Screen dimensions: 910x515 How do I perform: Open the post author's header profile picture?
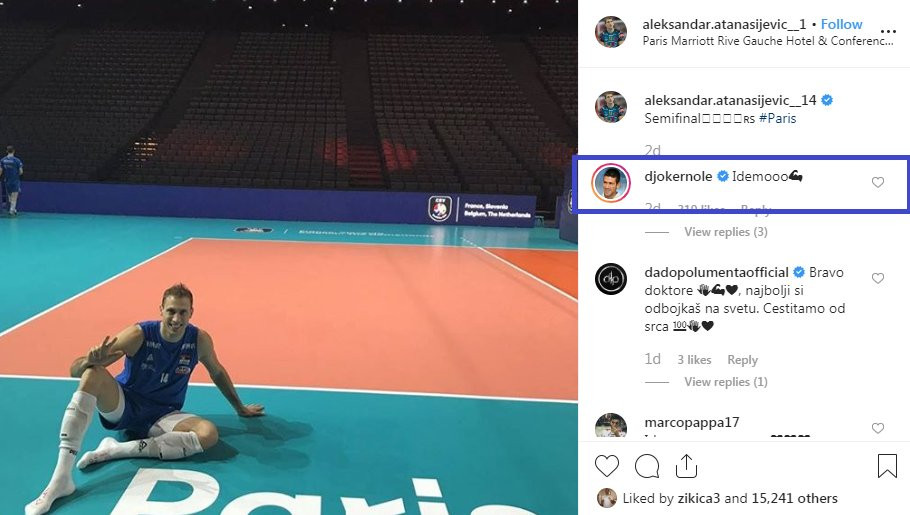[x=611, y=31]
